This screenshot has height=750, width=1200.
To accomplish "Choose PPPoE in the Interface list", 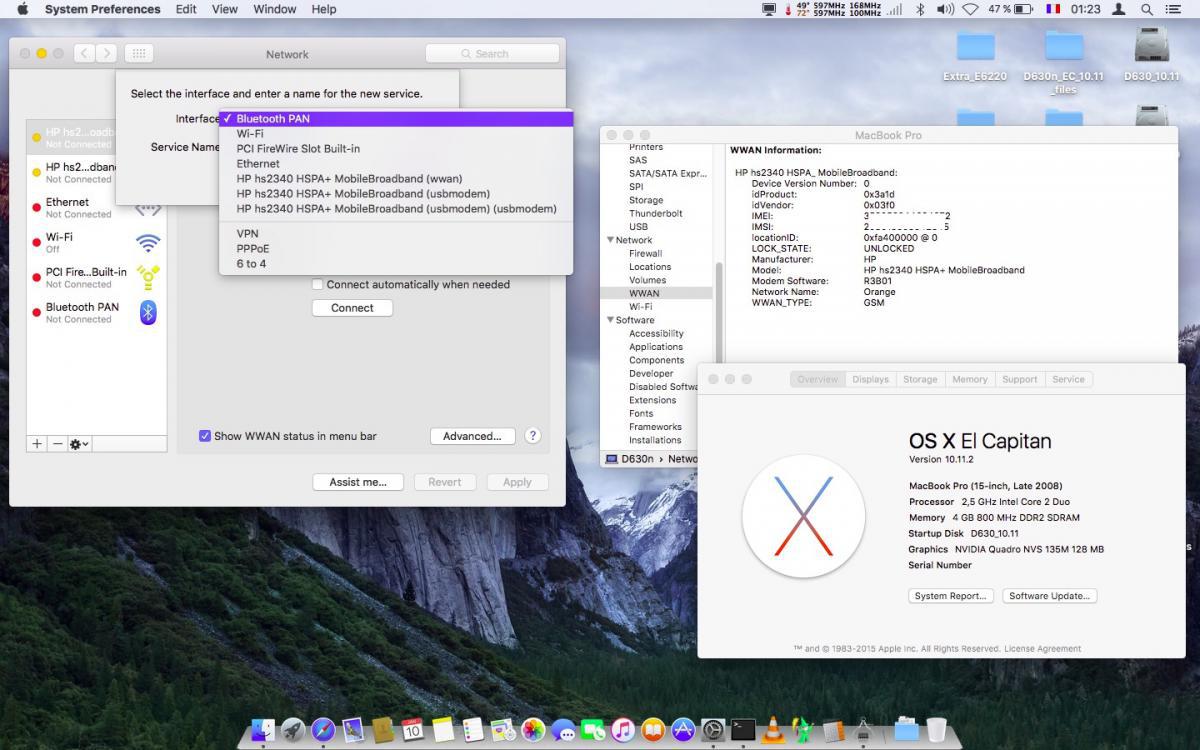I will (396, 249).
